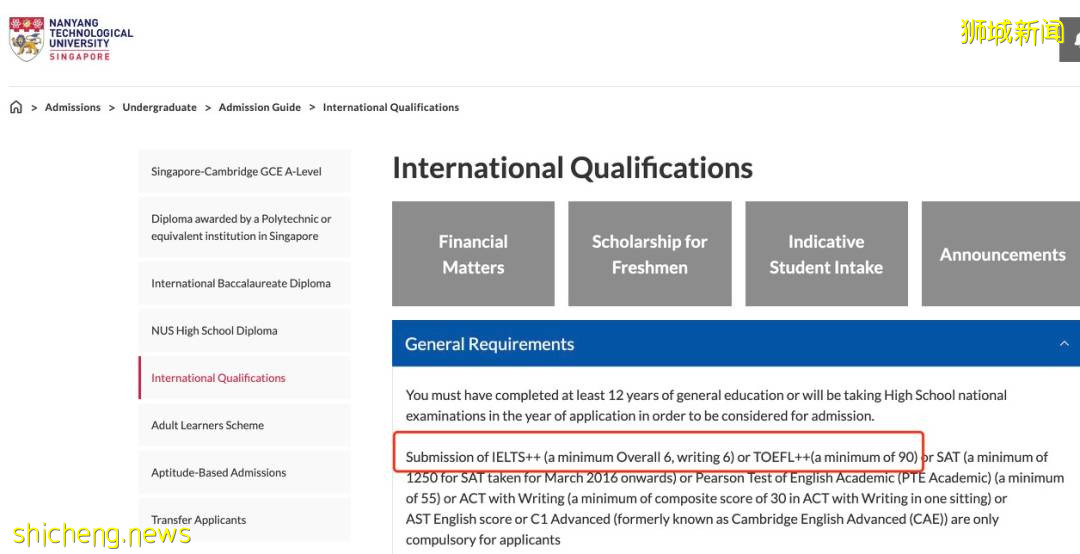Open Scholarship for Freshmen tile
This screenshot has height=554, width=1080.
click(x=649, y=254)
